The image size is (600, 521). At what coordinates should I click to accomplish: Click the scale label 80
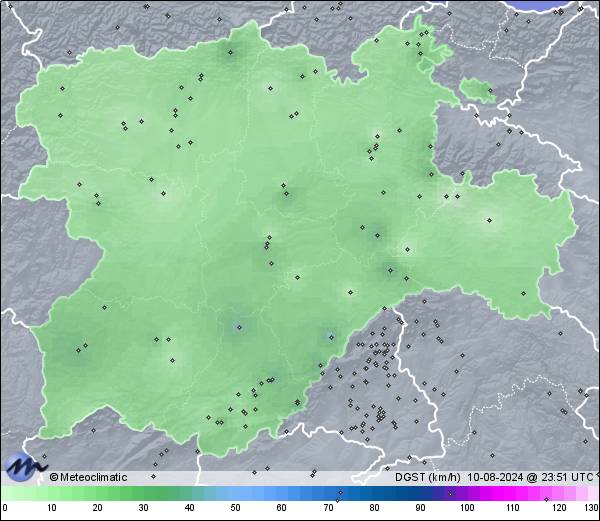pyautogui.click(x=374, y=508)
